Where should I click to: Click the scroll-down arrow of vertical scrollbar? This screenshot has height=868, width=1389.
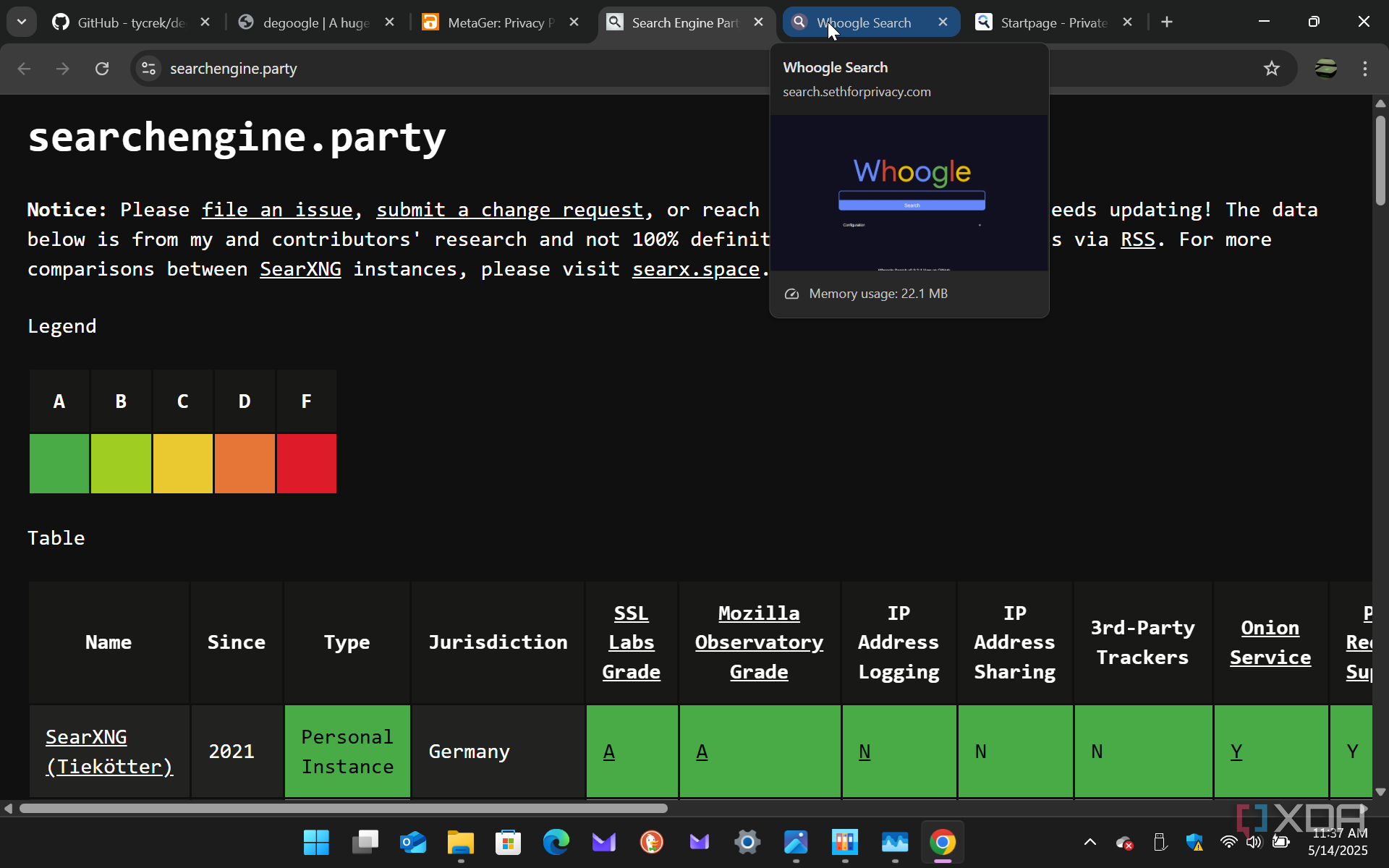(x=1380, y=791)
